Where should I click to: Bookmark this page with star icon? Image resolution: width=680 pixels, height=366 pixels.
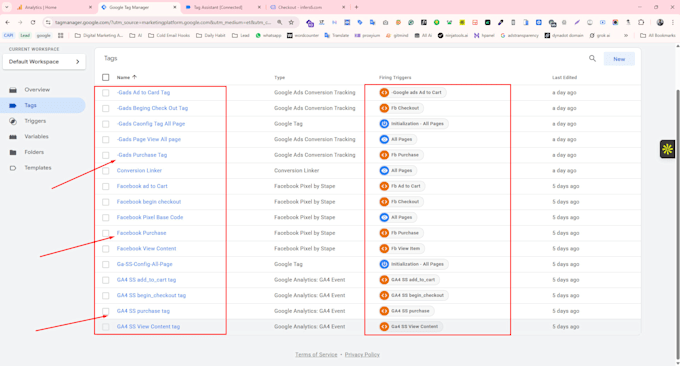[x=291, y=22]
